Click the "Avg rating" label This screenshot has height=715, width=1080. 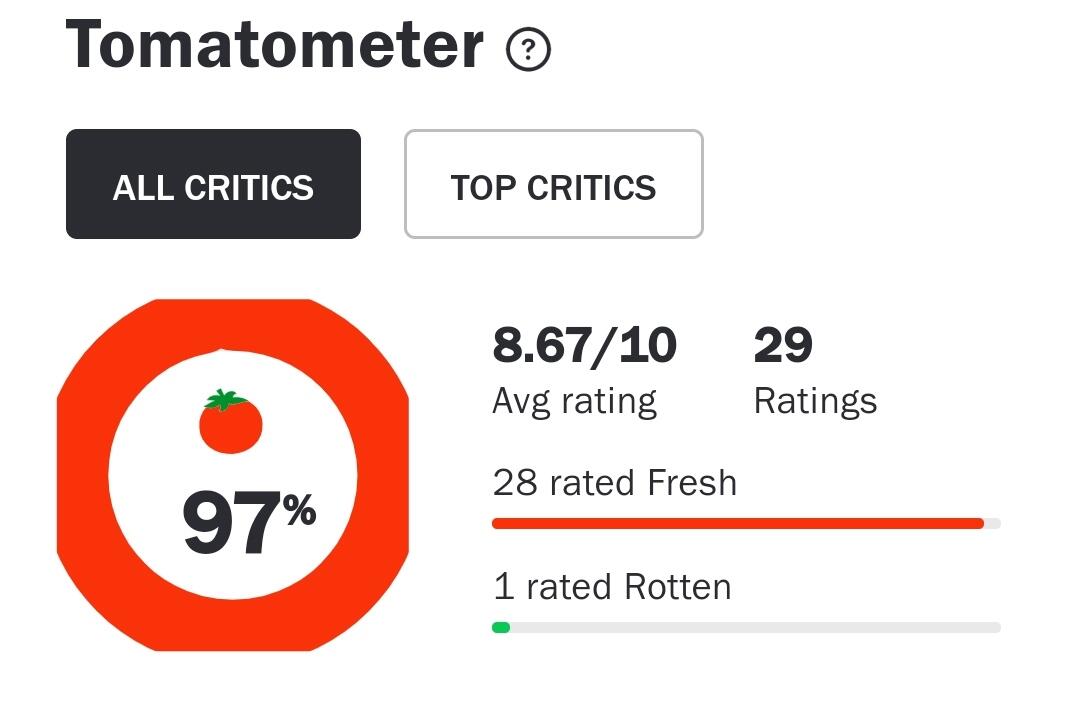coord(574,401)
